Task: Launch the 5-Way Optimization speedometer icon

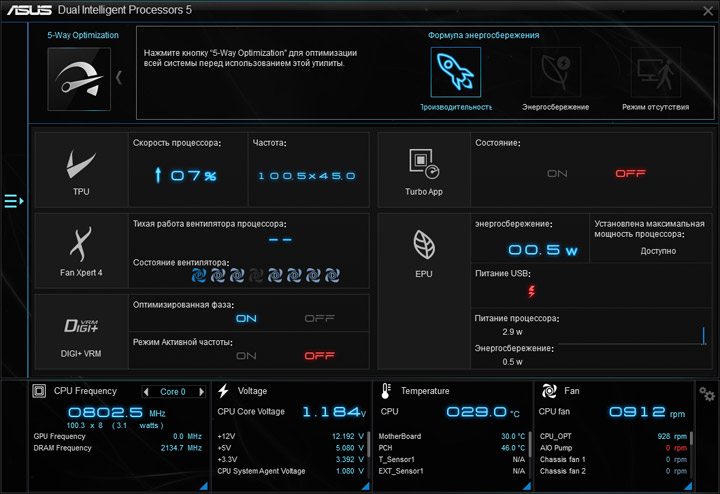Action: (x=79, y=79)
